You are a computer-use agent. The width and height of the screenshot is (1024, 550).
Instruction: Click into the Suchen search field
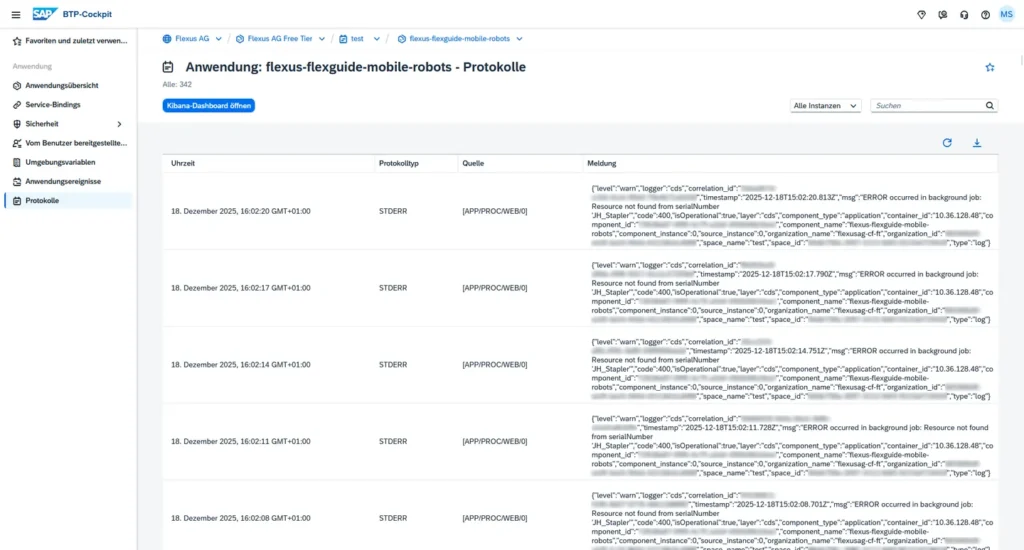click(x=927, y=105)
